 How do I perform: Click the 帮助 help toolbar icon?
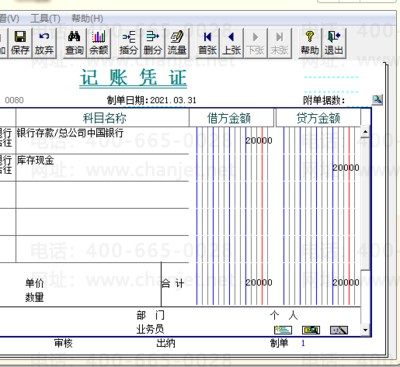pyautogui.click(x=310, y=43)
